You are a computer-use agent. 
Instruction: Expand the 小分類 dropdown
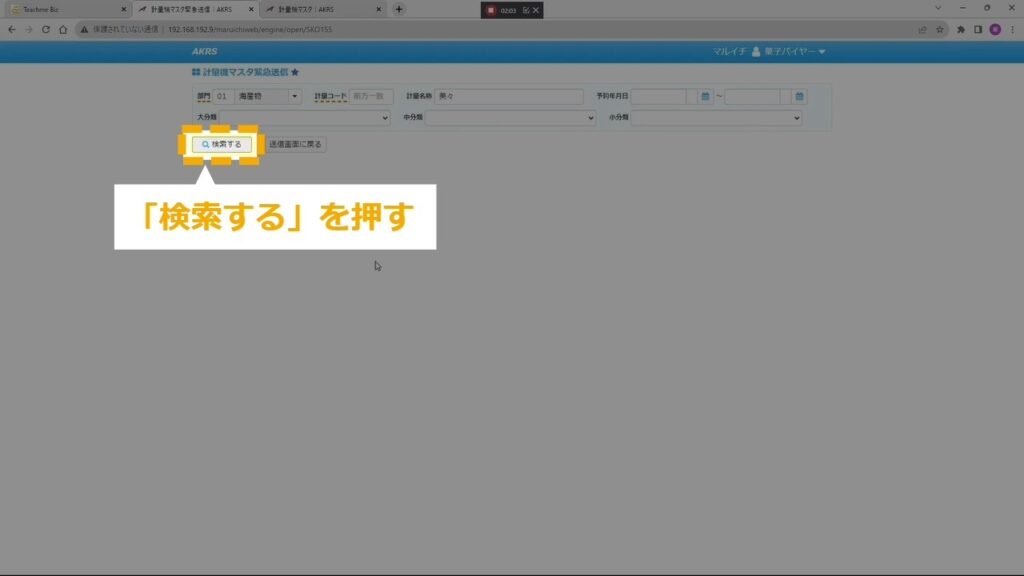pos(797,118)
